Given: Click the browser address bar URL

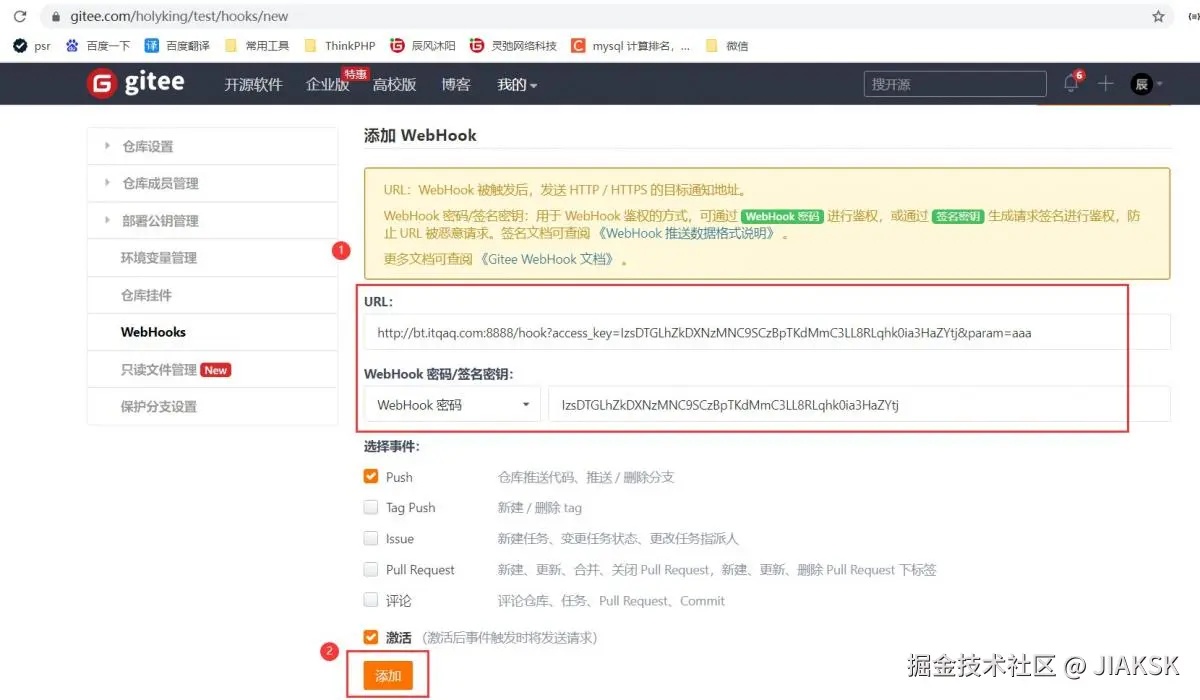Looking at the screenshot, I should tap(179, 17).
